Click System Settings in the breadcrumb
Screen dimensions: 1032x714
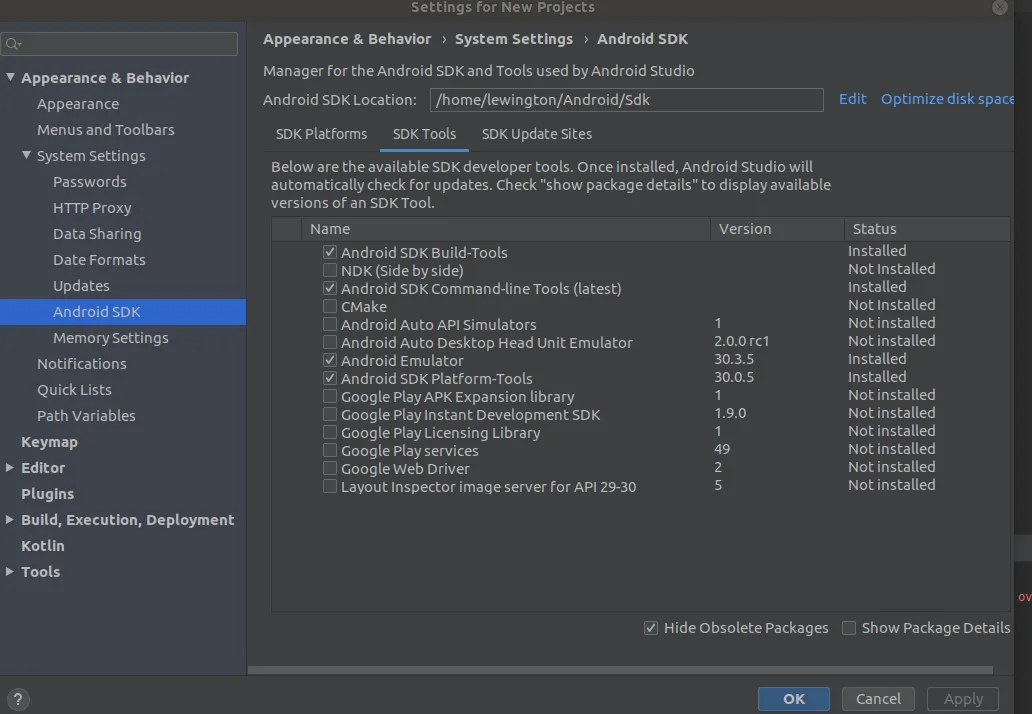click(514, 39)
